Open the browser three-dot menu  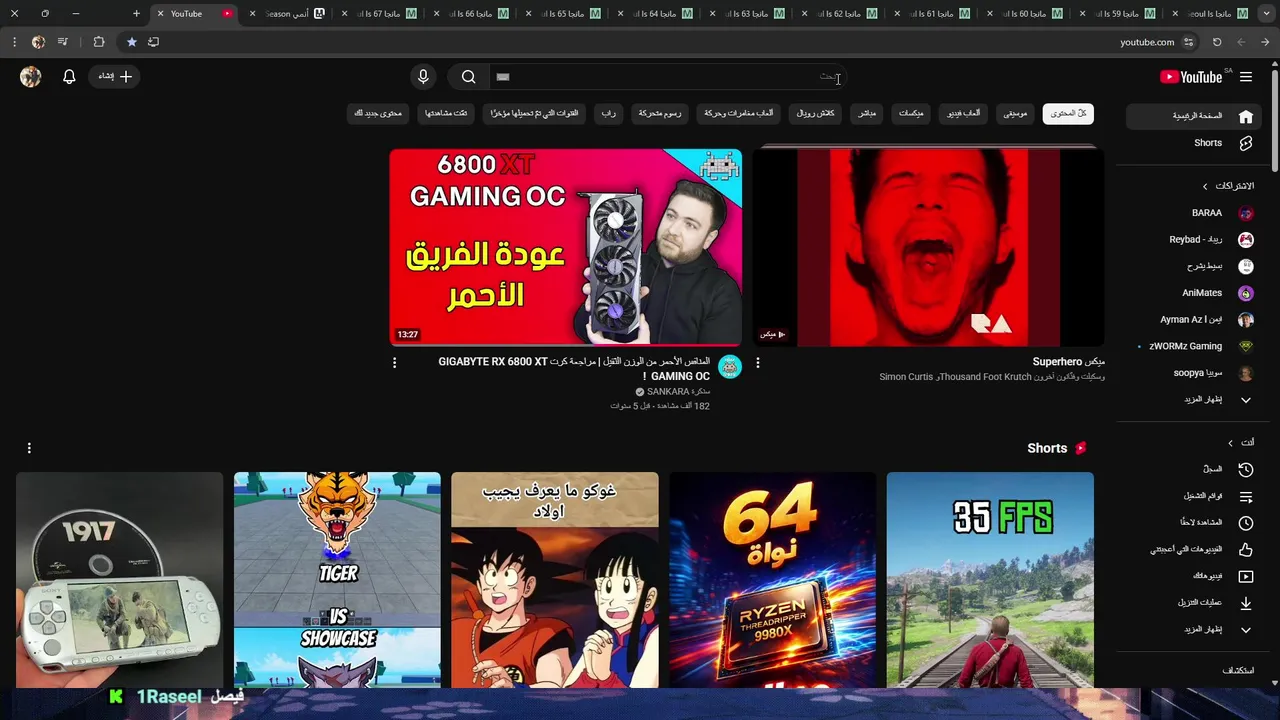pyautogui.click(x=14, y=42)
